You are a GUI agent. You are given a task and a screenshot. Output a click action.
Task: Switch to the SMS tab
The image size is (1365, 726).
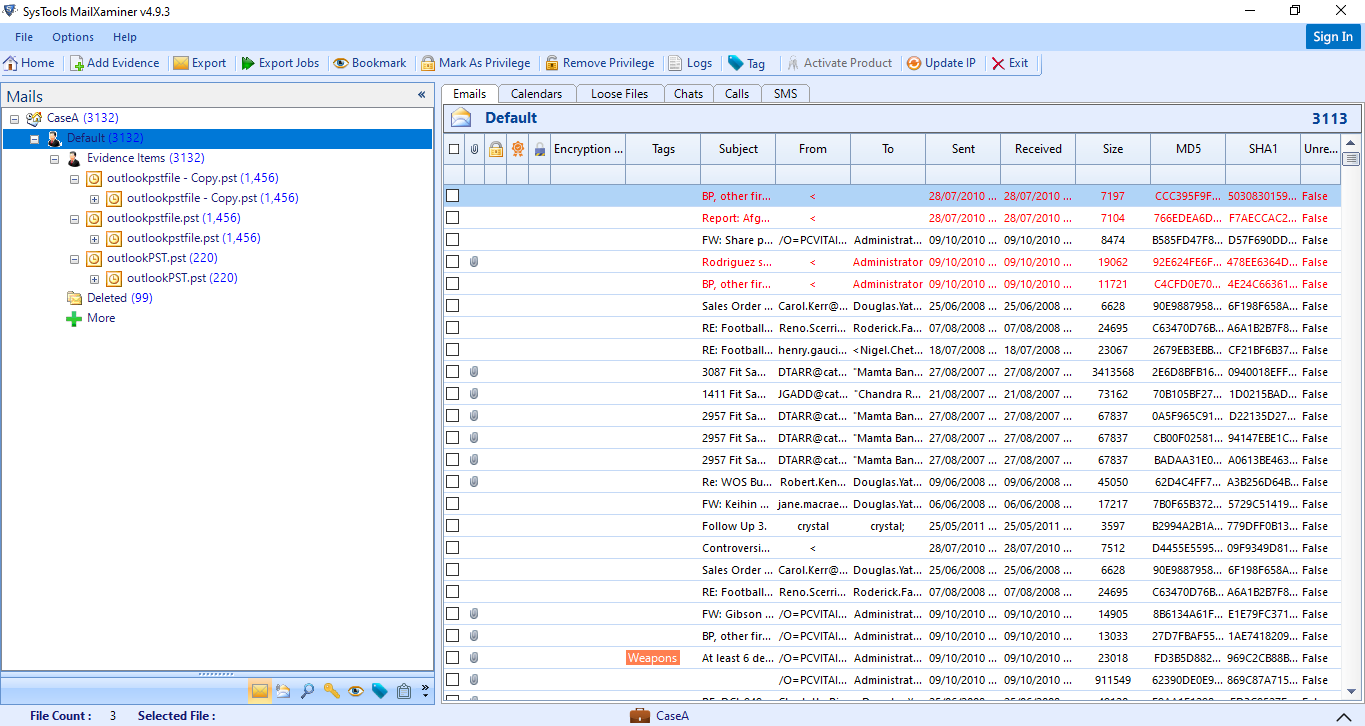[x=785, y=94]
